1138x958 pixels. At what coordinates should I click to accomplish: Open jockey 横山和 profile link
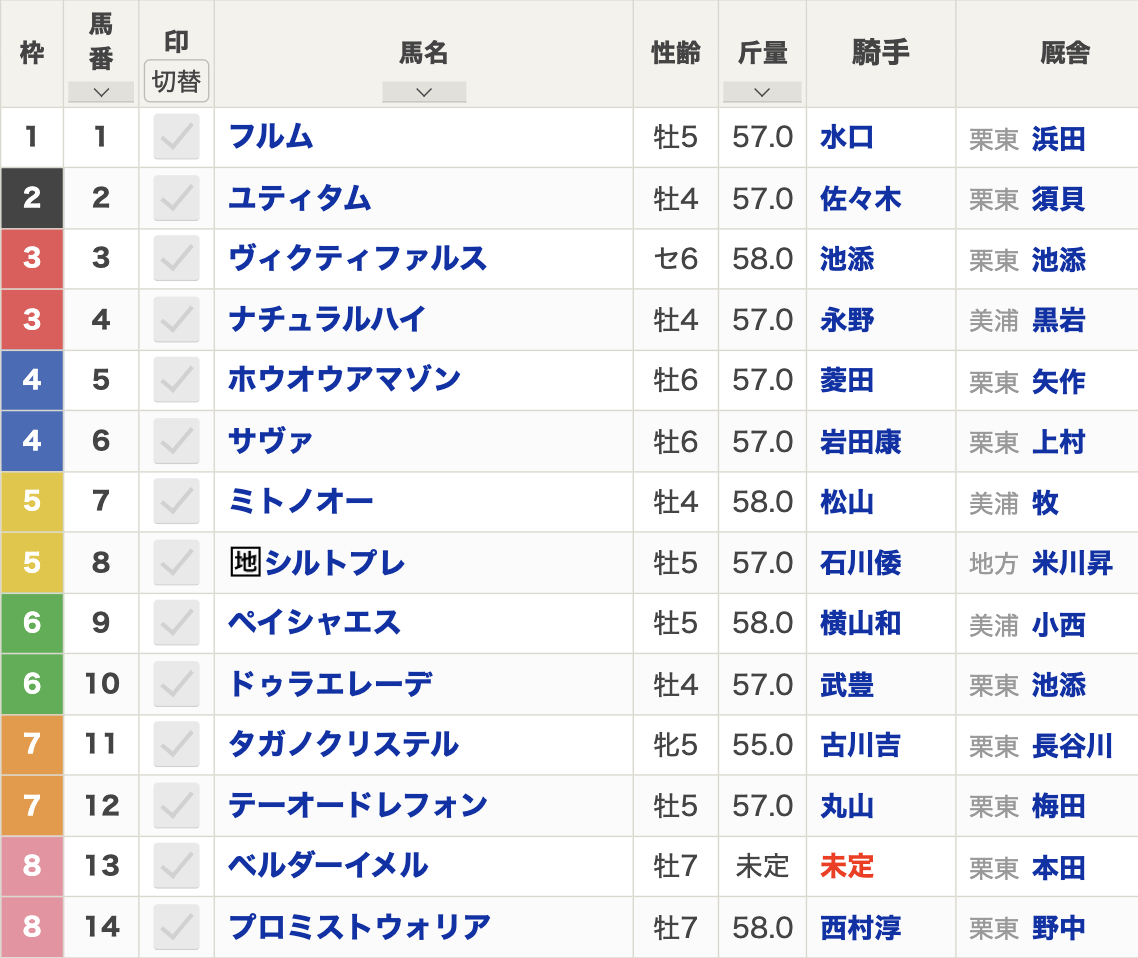[861, 624]
